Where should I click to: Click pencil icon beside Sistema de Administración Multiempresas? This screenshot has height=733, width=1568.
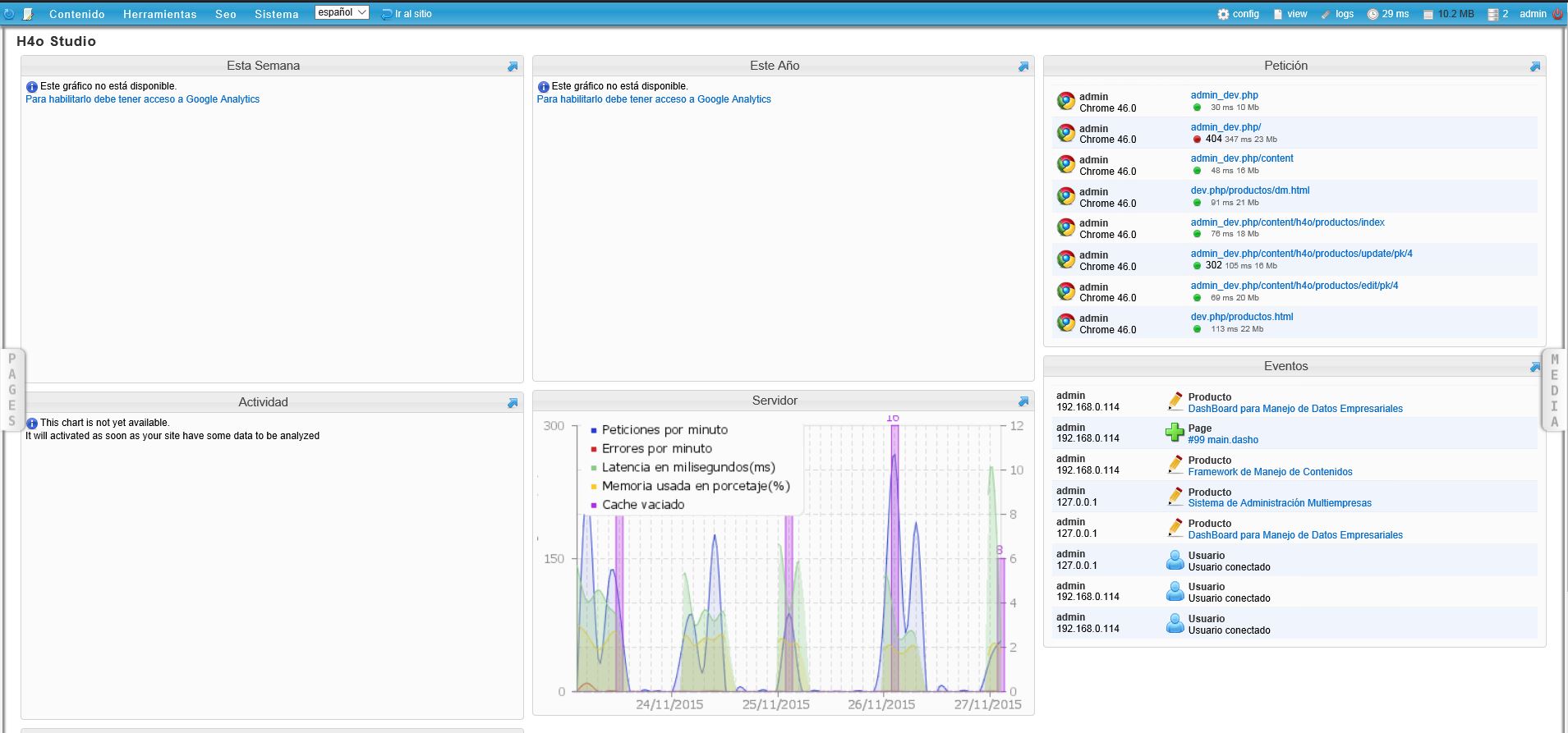1175,497
